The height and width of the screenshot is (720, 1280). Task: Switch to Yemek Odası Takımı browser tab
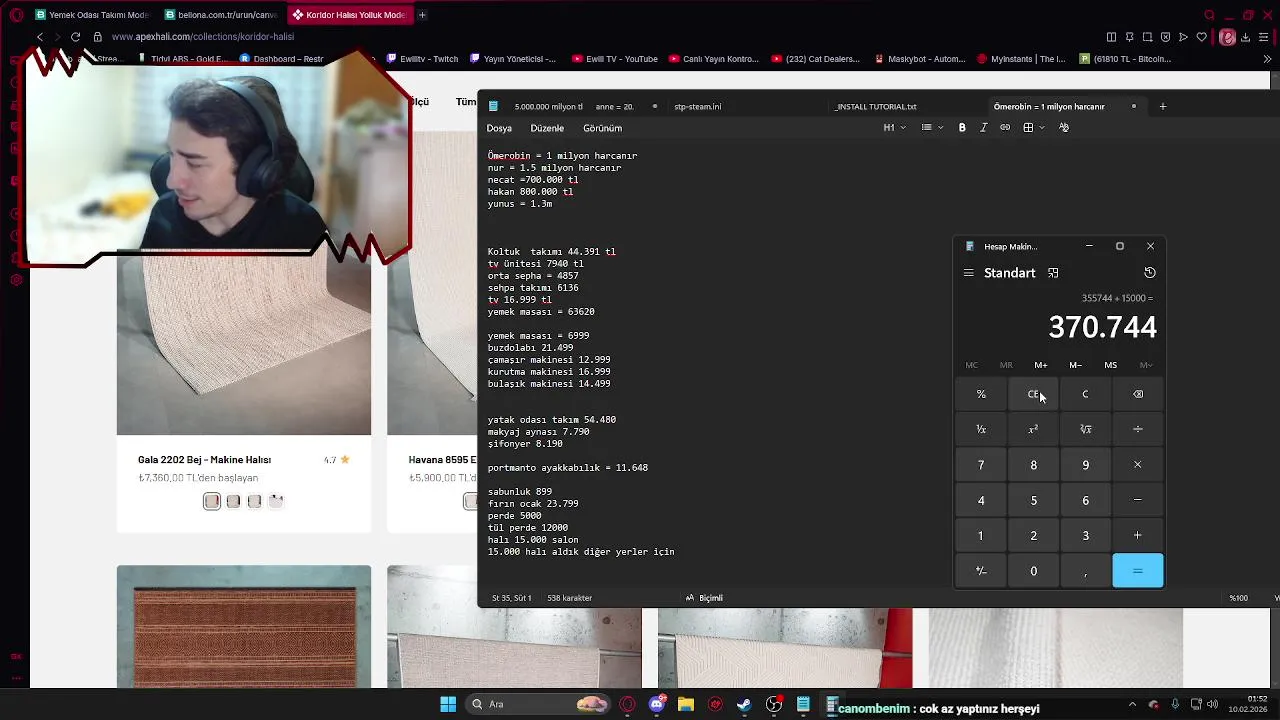coord(91,15)
